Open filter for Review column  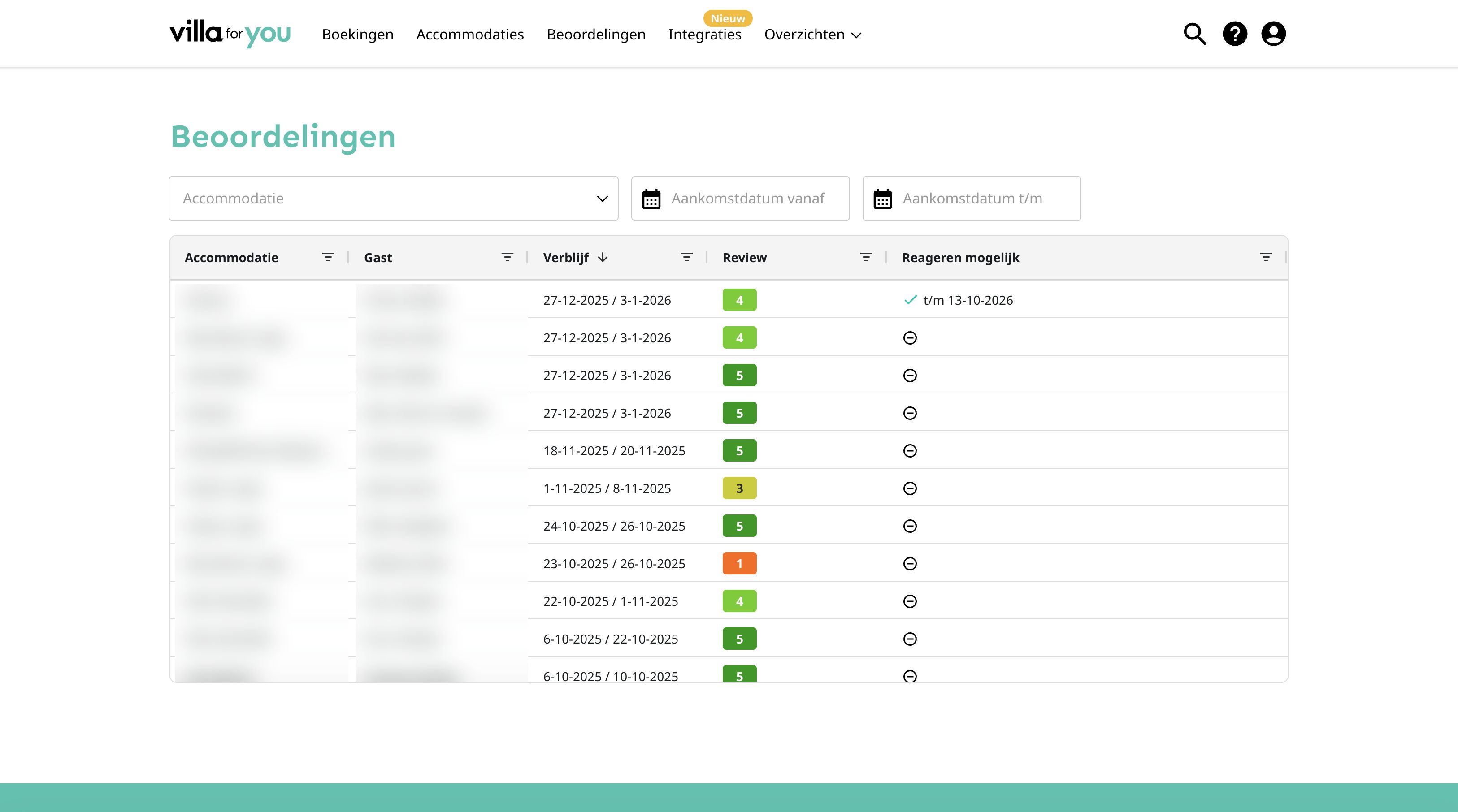pos(866,258)
